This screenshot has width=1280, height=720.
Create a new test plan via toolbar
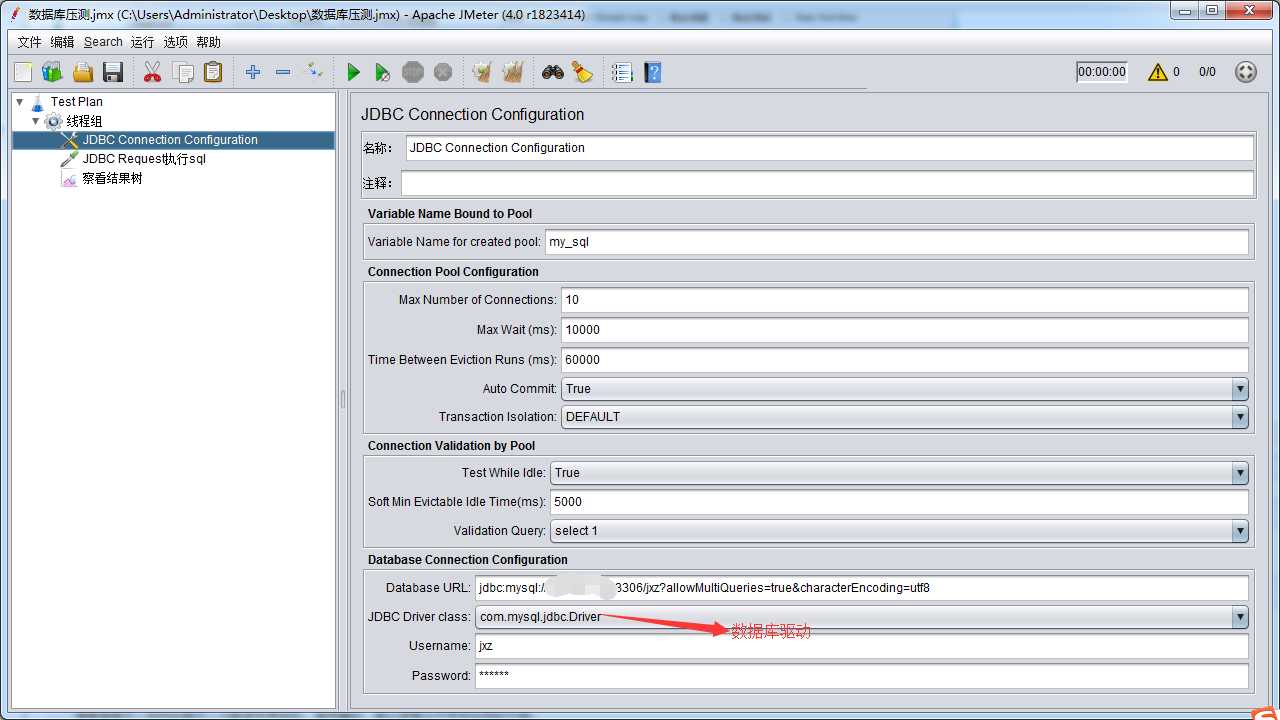click(x=23, y=72)
